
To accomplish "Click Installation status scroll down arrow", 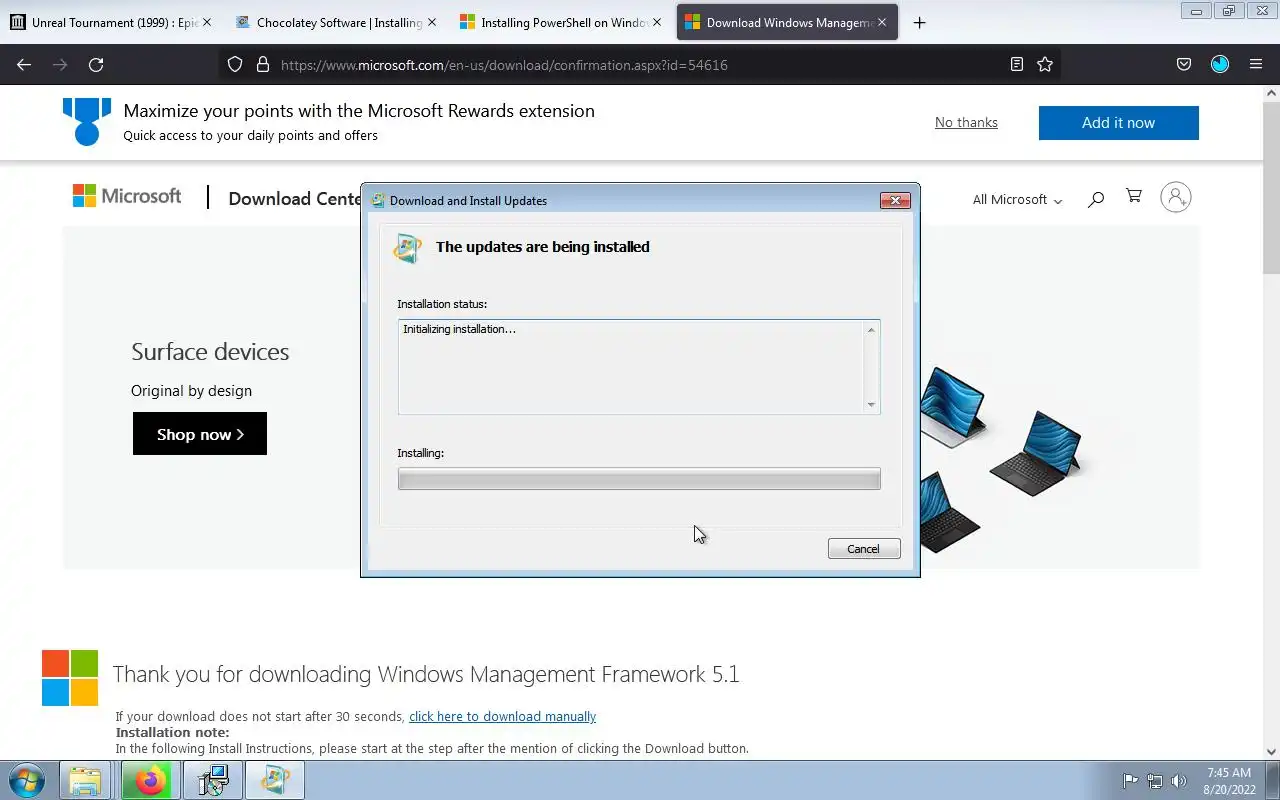I will 871,405.
